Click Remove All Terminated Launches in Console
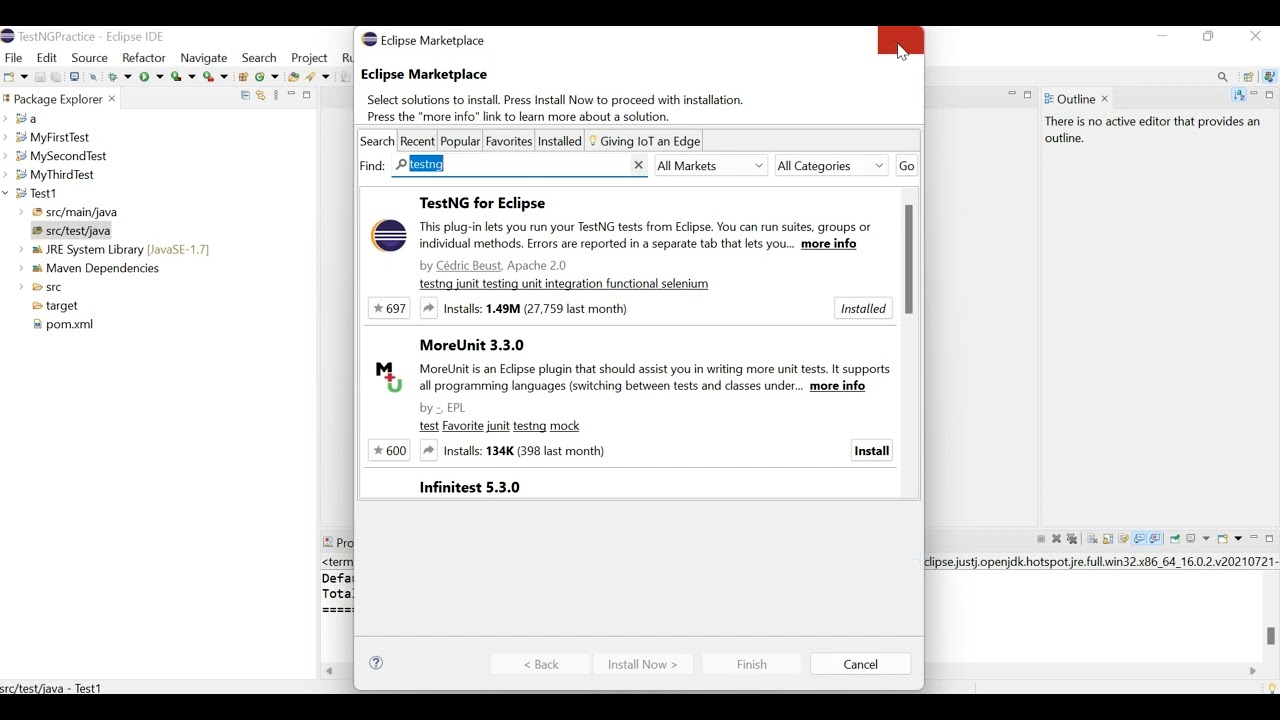Image resolution: width=1280 pixels, height=720 pixels. (1072, 539)
